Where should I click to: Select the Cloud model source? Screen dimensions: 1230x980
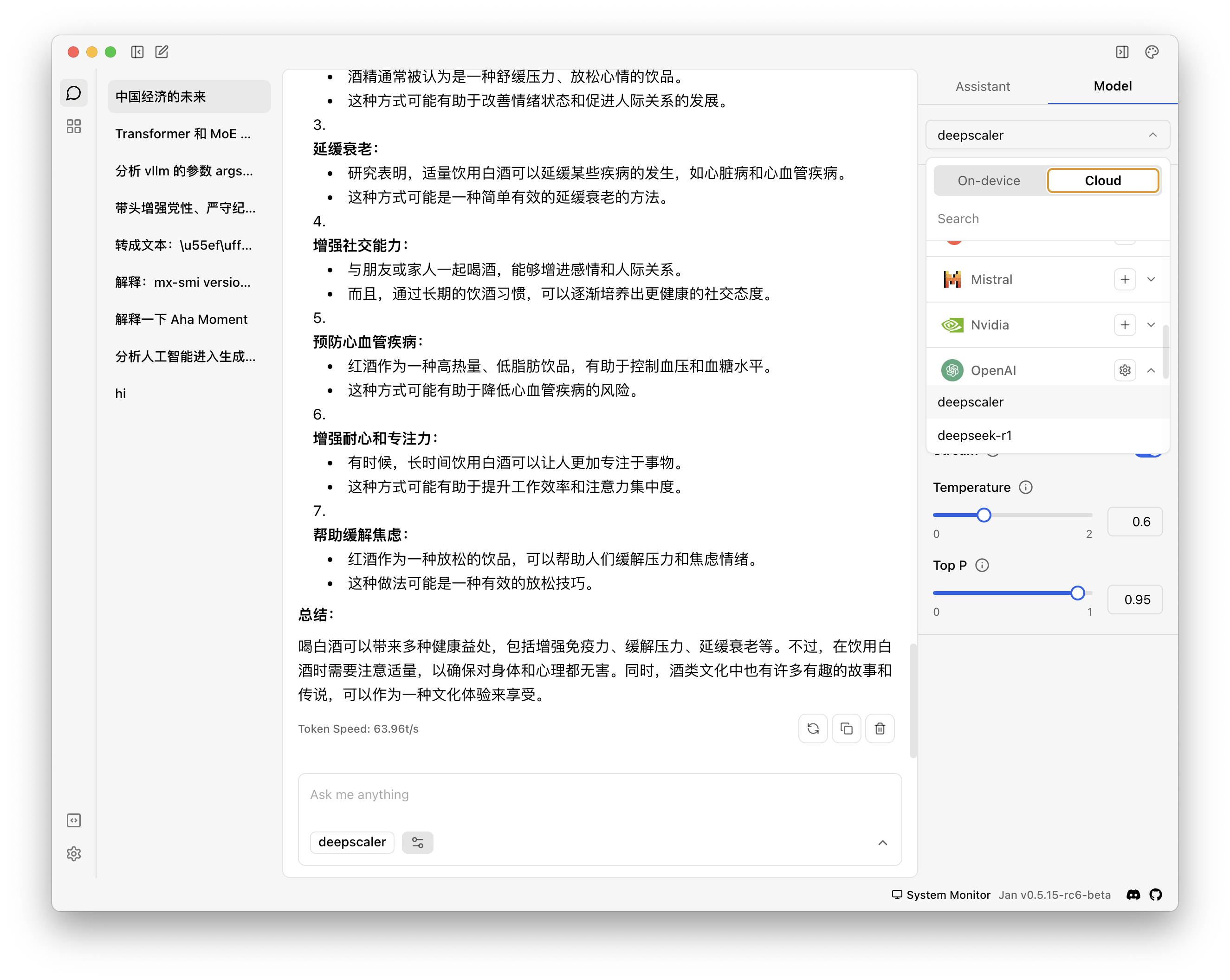point(1102,181)
